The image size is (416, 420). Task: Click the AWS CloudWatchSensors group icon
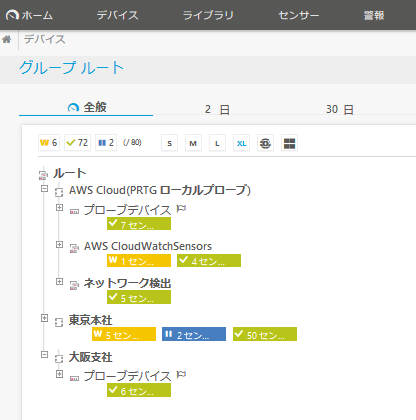click(74, 248)
